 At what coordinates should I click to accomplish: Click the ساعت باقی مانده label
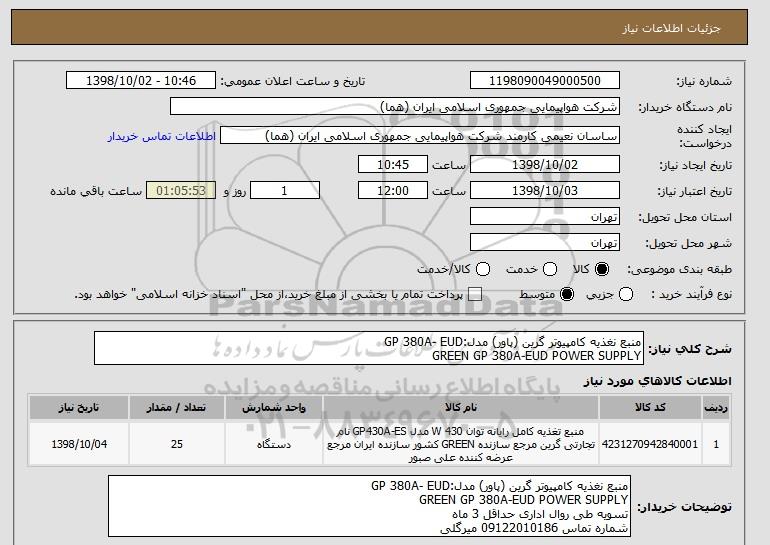coord(96,191)
